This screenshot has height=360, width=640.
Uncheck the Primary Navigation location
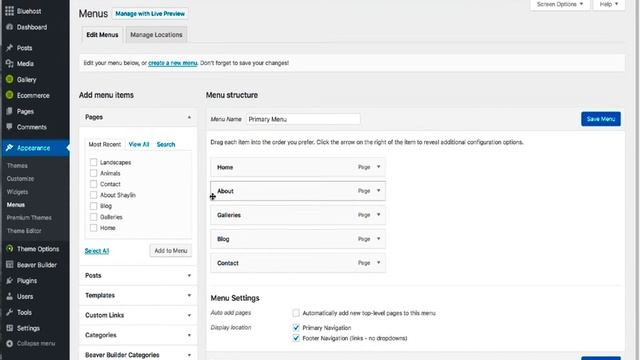(296, 327)
